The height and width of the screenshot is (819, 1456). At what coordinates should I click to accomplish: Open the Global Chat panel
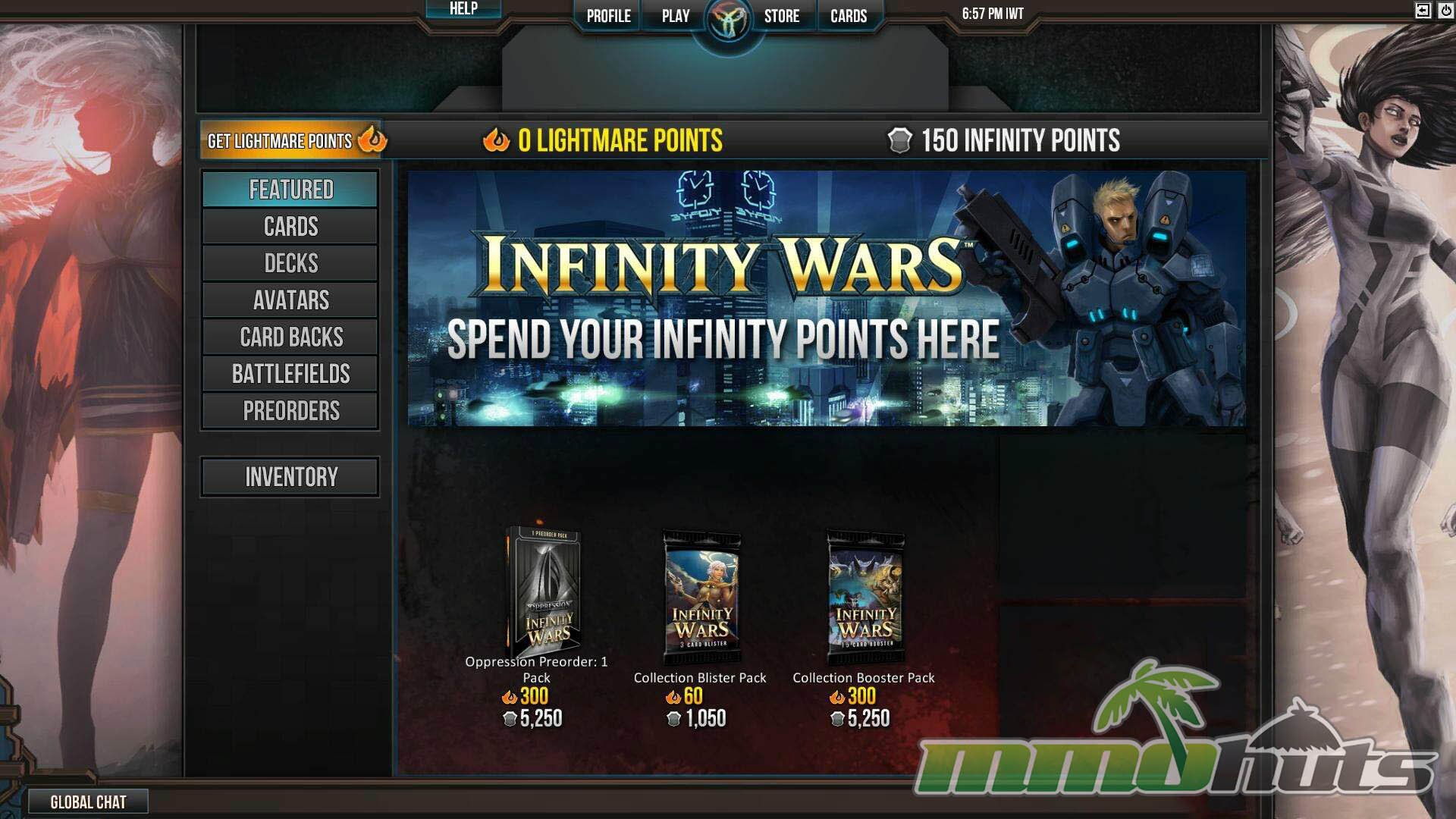point(88,802)
